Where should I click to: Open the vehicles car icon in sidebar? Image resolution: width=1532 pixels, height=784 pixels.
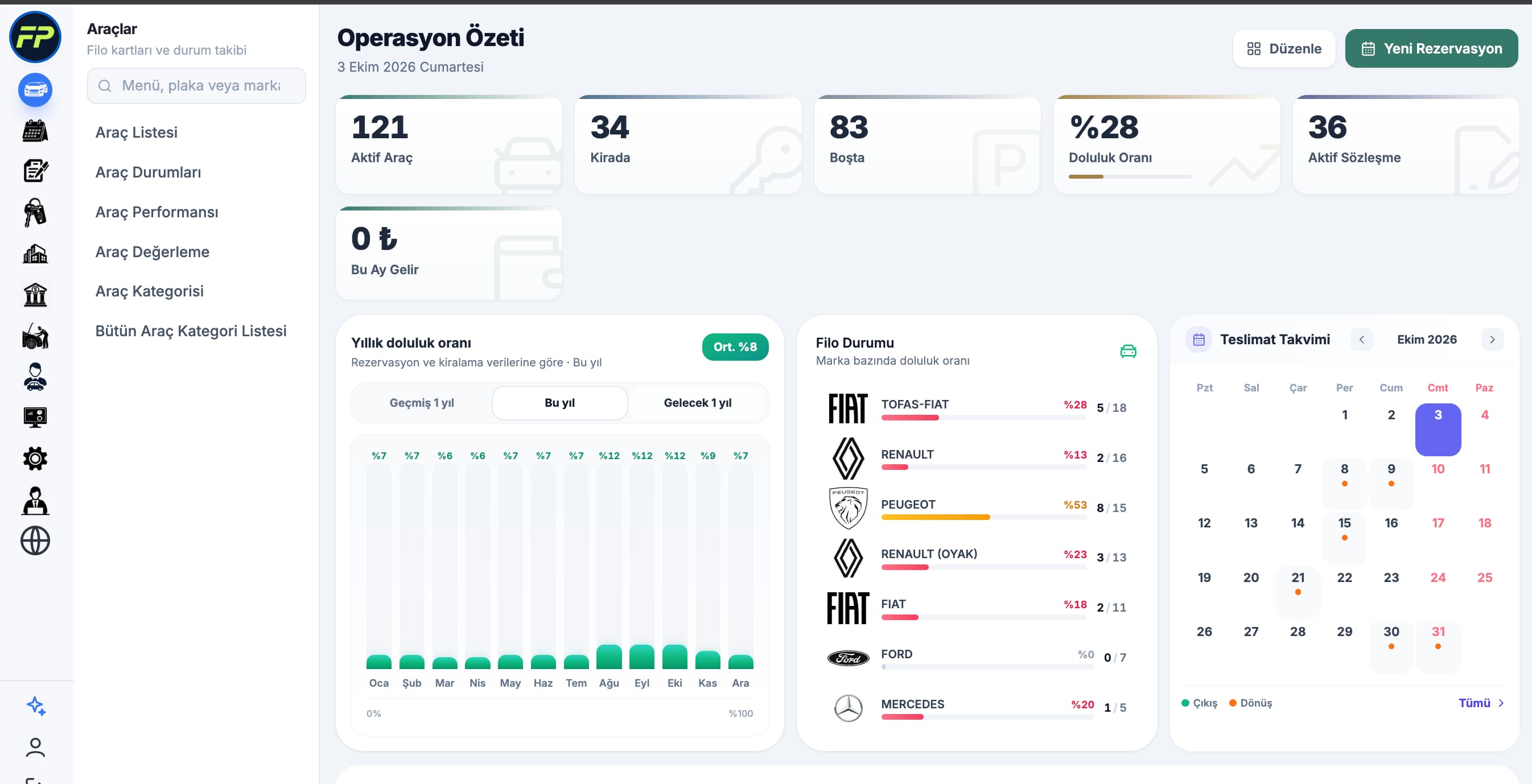pos(35,90)
